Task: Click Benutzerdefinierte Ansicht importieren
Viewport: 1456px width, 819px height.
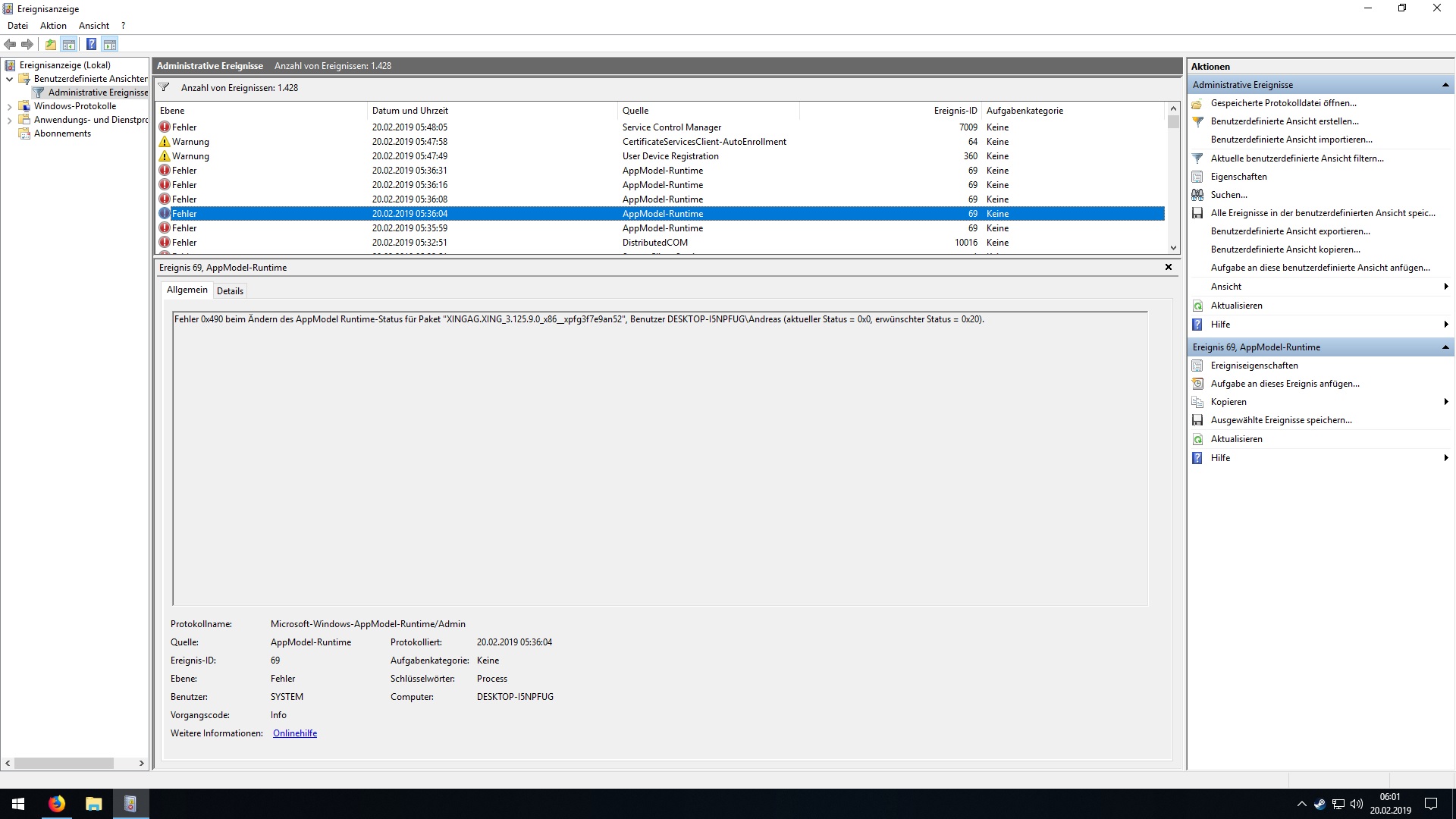Action: [x=1291, y=140]
